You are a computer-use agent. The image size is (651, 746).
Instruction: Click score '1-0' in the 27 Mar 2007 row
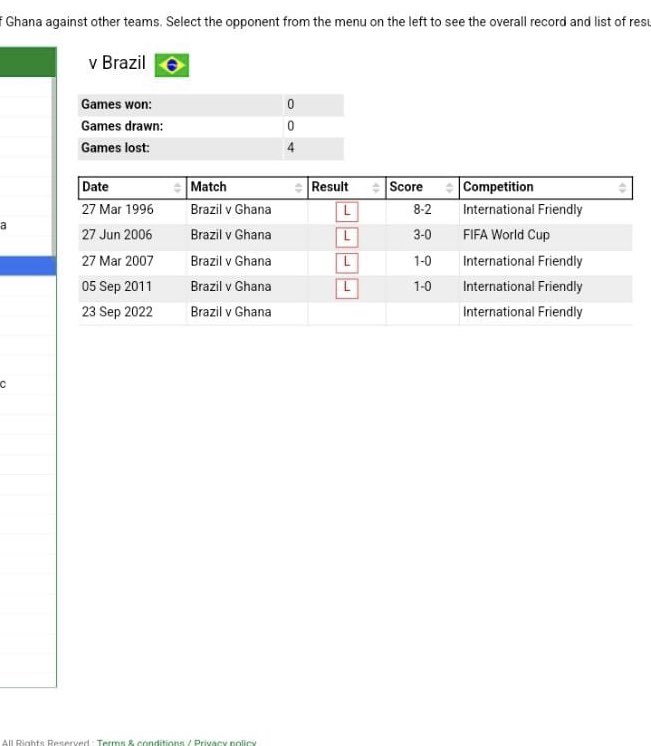point(422,261)
